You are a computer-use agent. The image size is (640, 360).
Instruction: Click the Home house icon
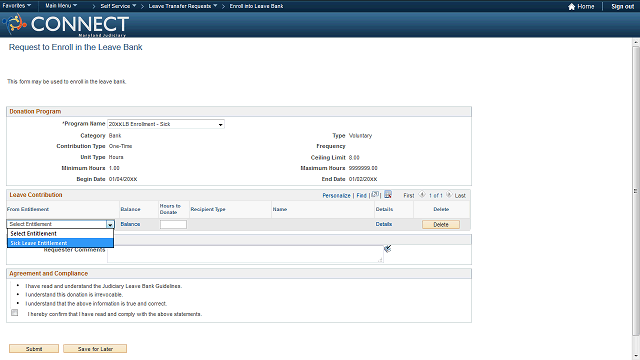571,7
